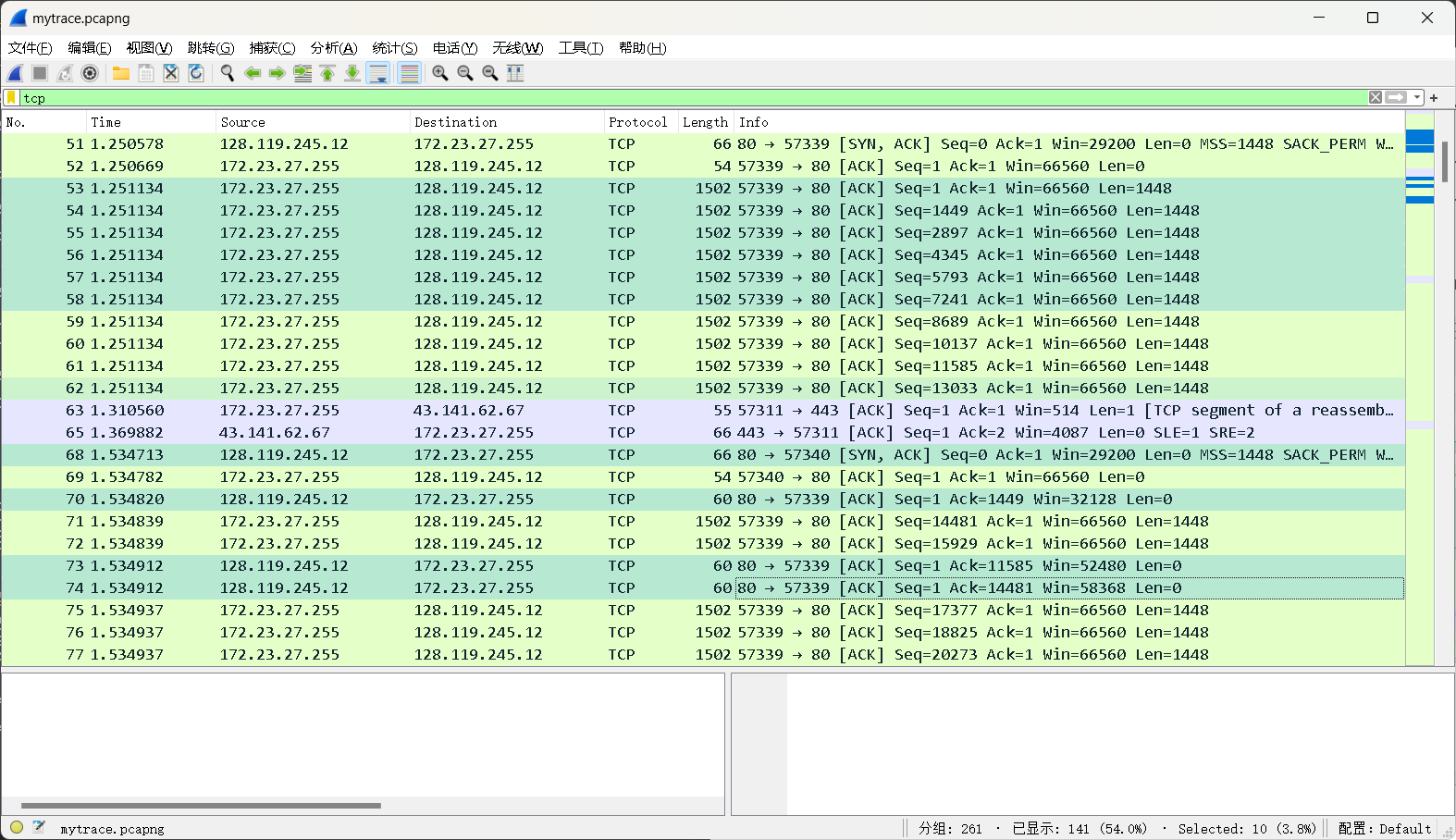The image size is (1456, 840).
Task: Open the 文件(F) menu
Action: pyautogui.click(x=30, y=48)
